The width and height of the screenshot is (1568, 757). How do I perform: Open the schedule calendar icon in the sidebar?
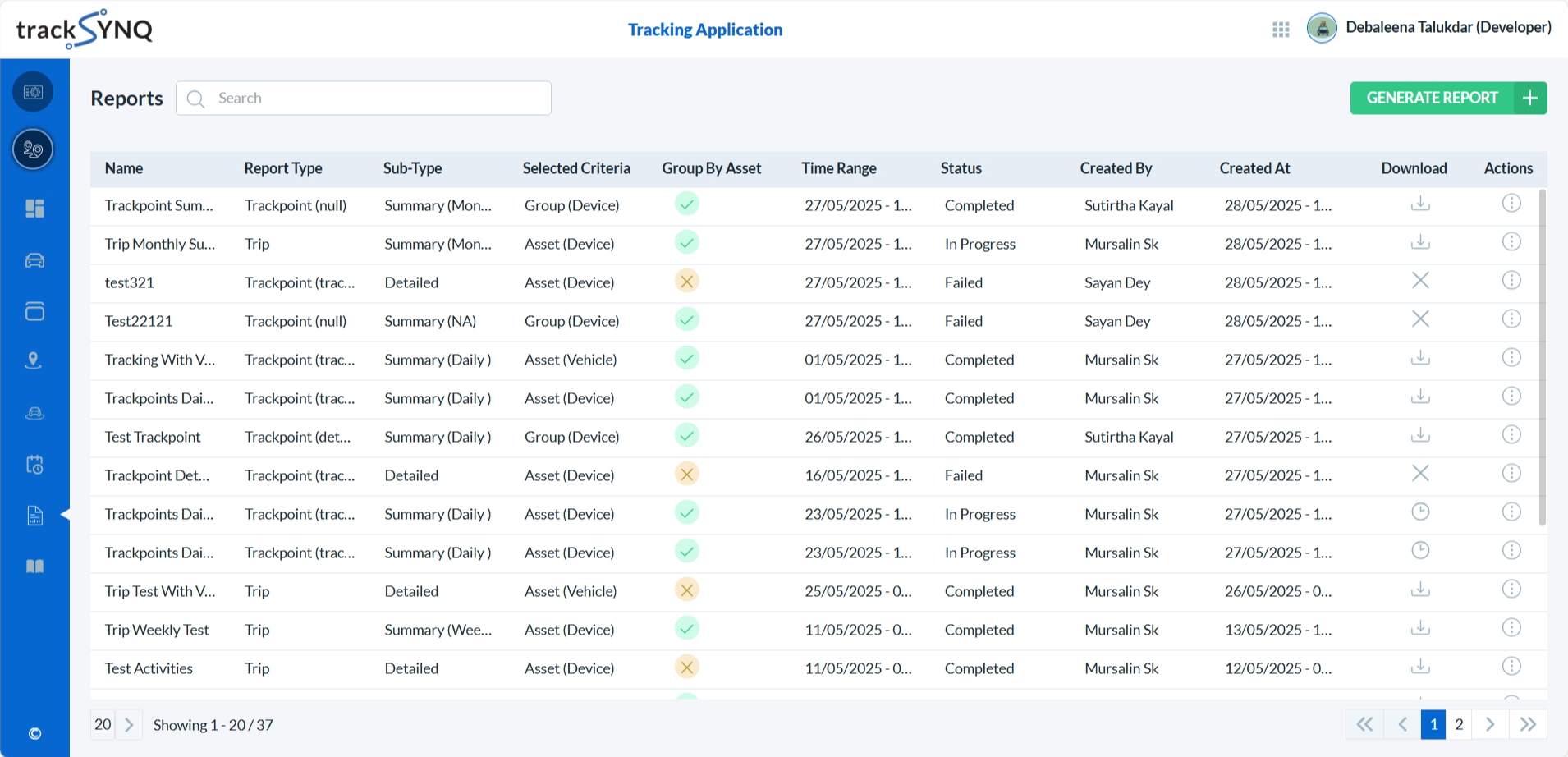[x=34, y=465]
